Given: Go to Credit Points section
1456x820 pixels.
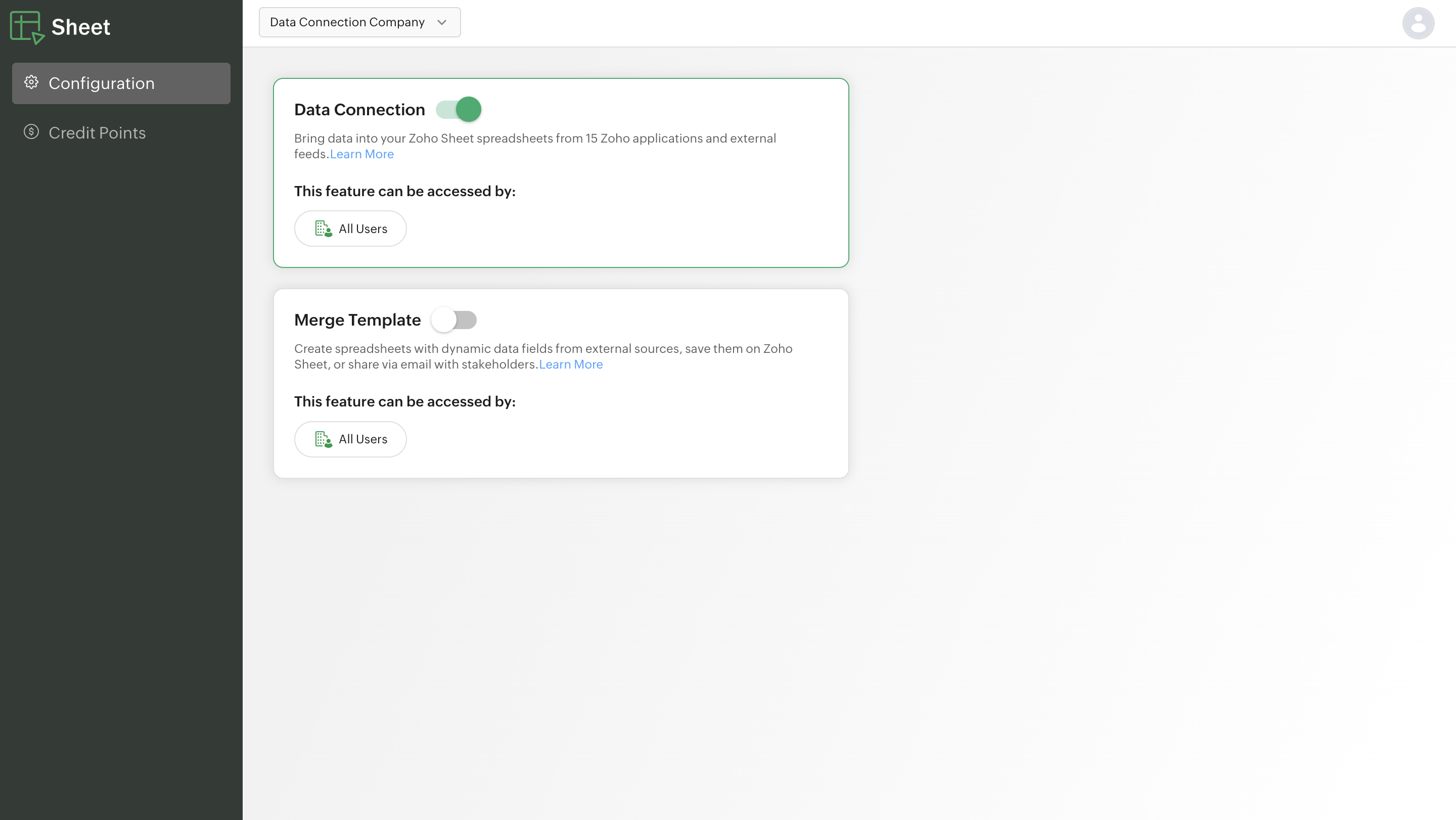Looking at the screenshot, I should [x=97, y=132].
